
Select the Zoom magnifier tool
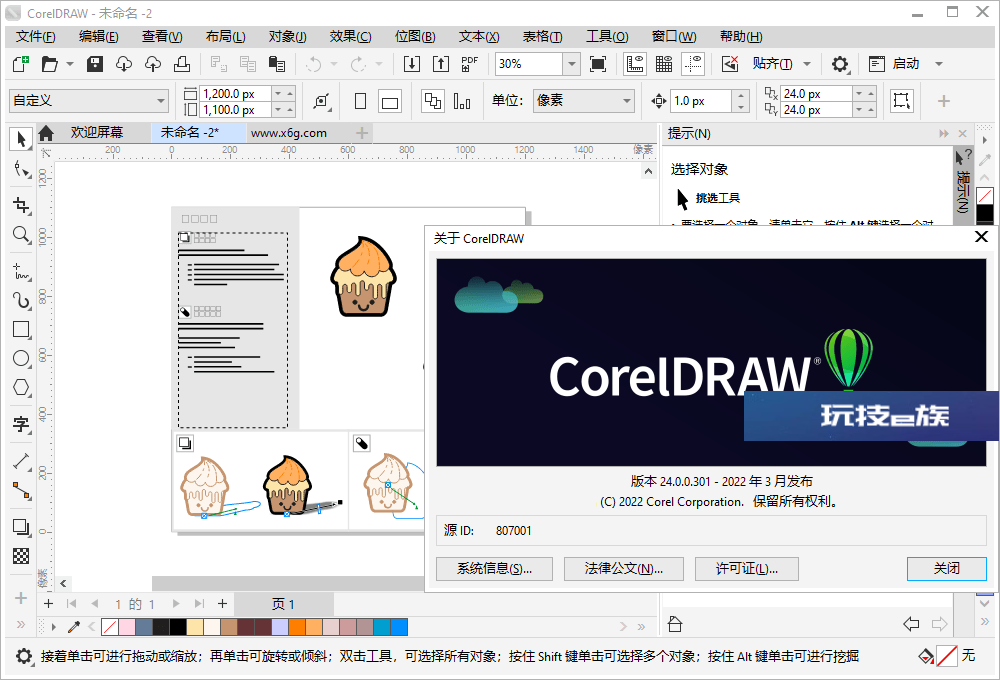[21, 235]
